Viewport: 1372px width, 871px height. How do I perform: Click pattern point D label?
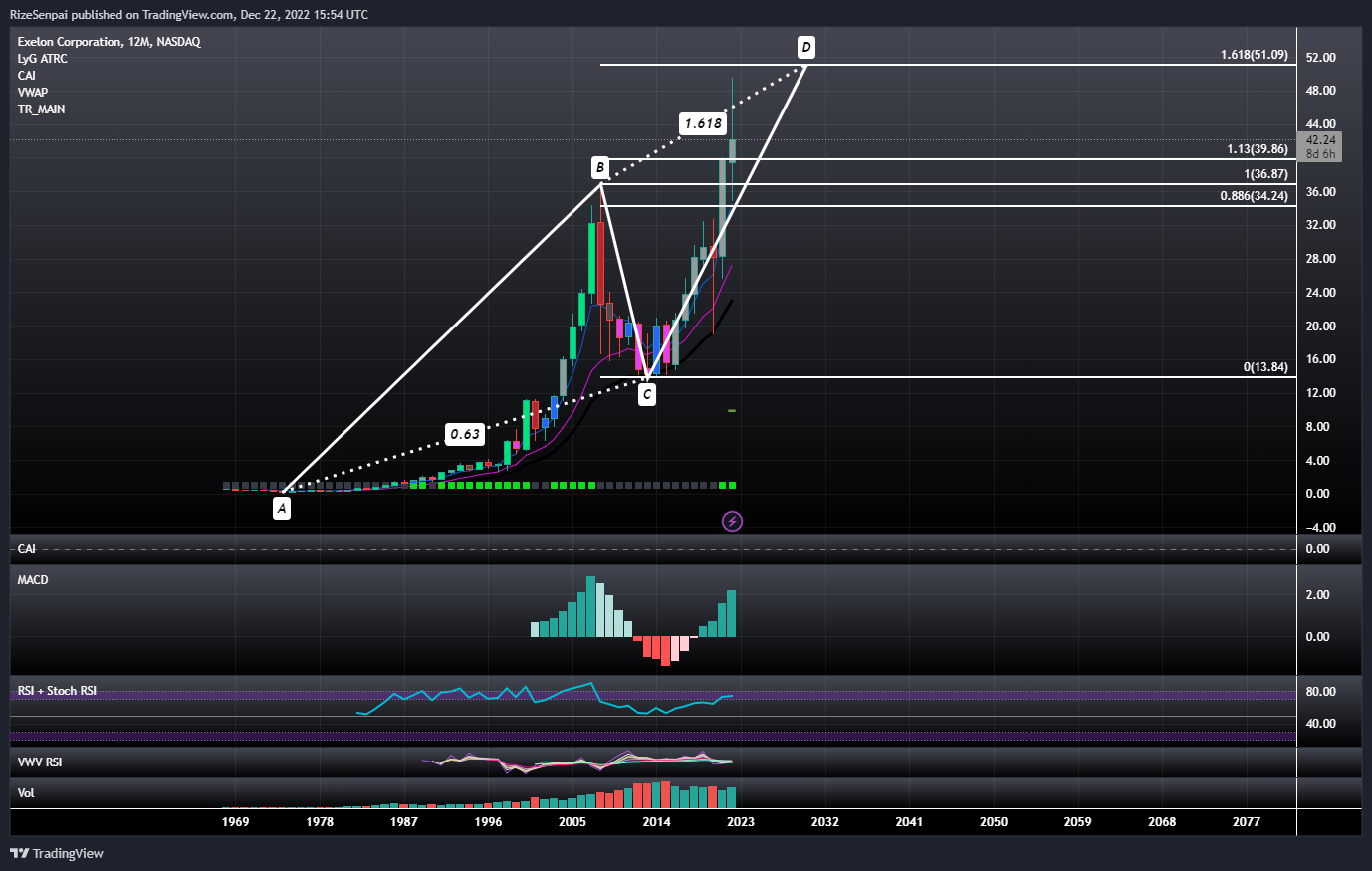pos(806,47)
